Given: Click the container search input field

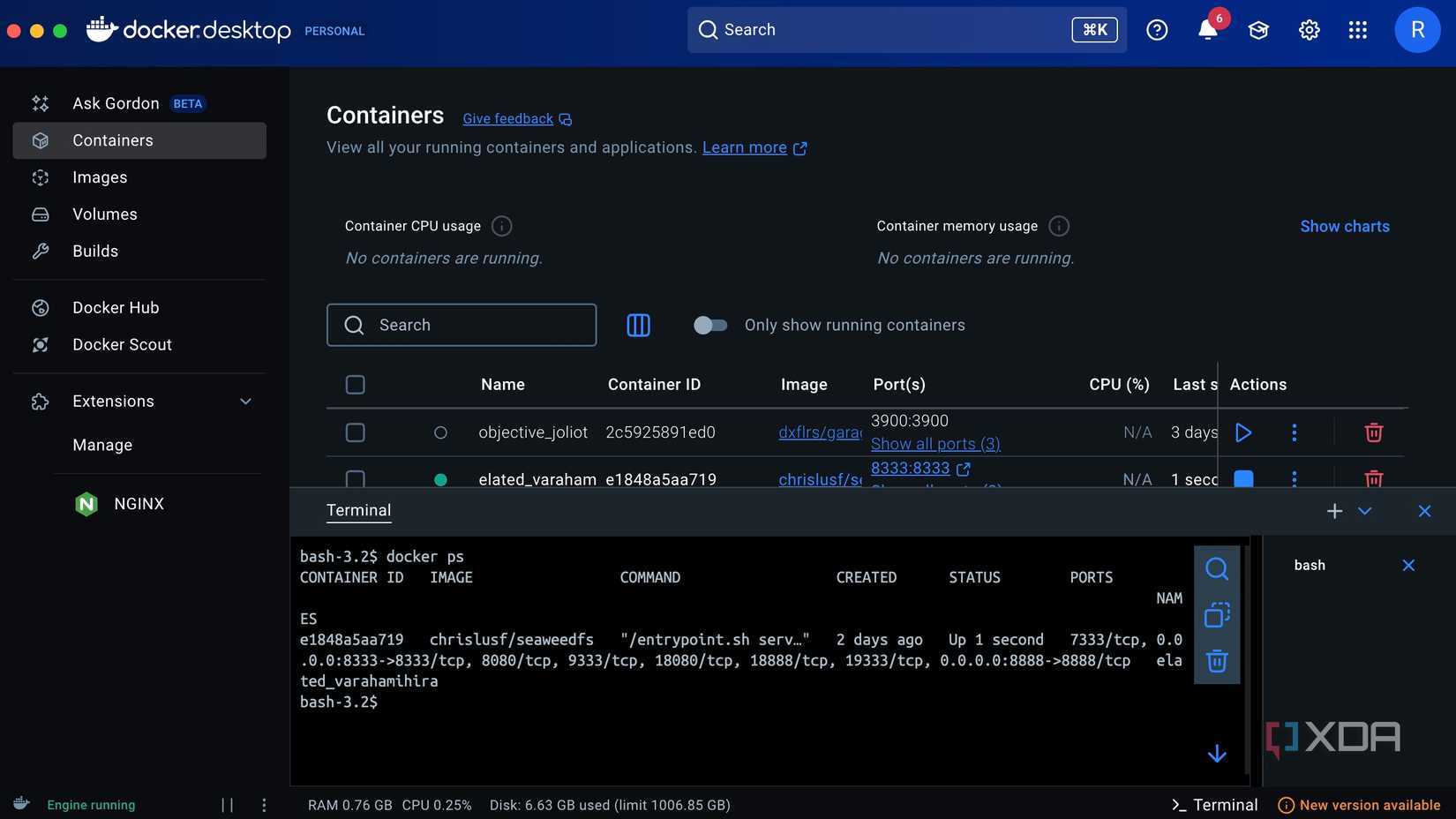Looking at the screenshot, I should coord(461,325).
